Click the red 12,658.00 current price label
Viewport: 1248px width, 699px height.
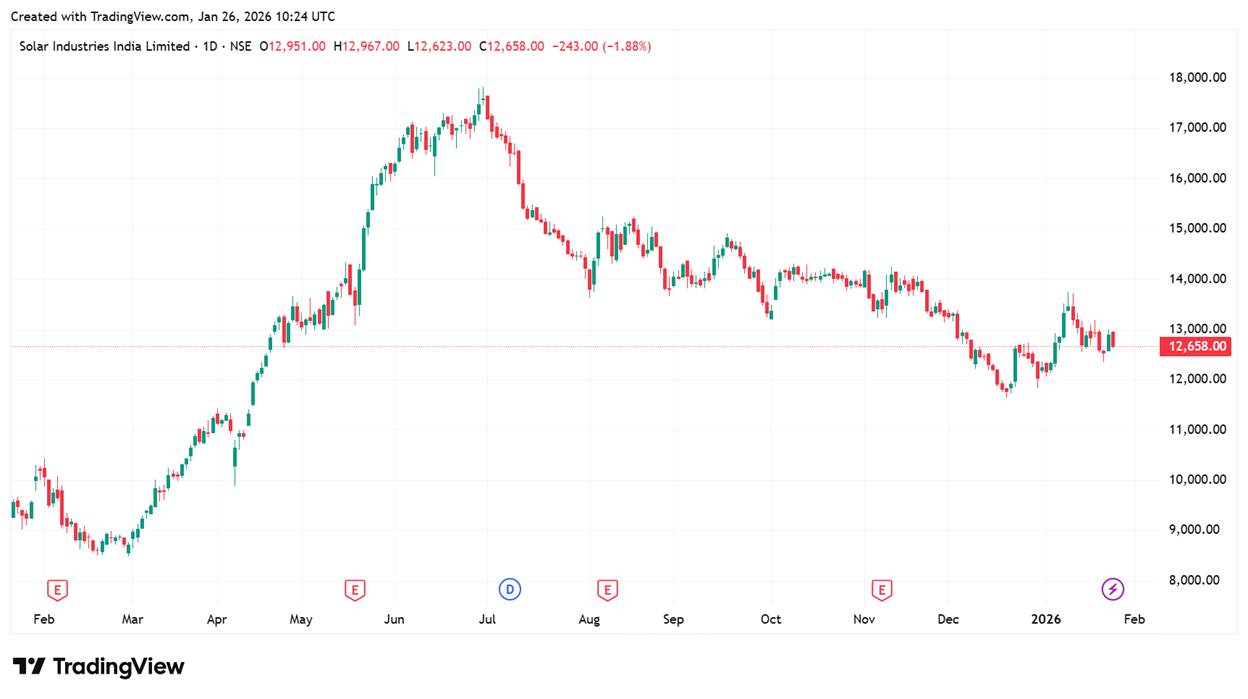point(1193,347)
